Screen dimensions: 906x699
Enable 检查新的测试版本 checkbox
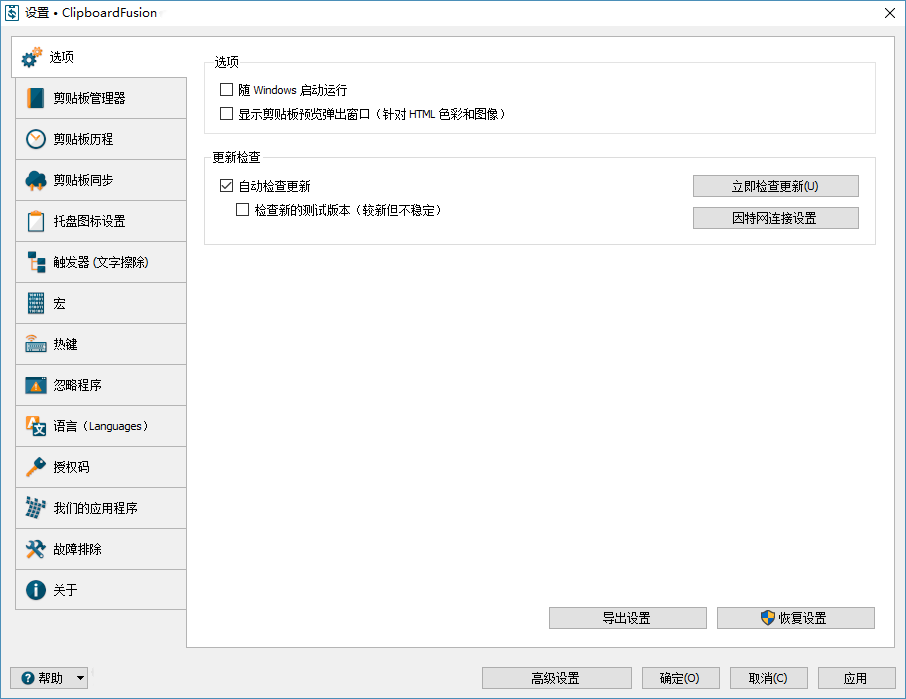pos(243,210)
